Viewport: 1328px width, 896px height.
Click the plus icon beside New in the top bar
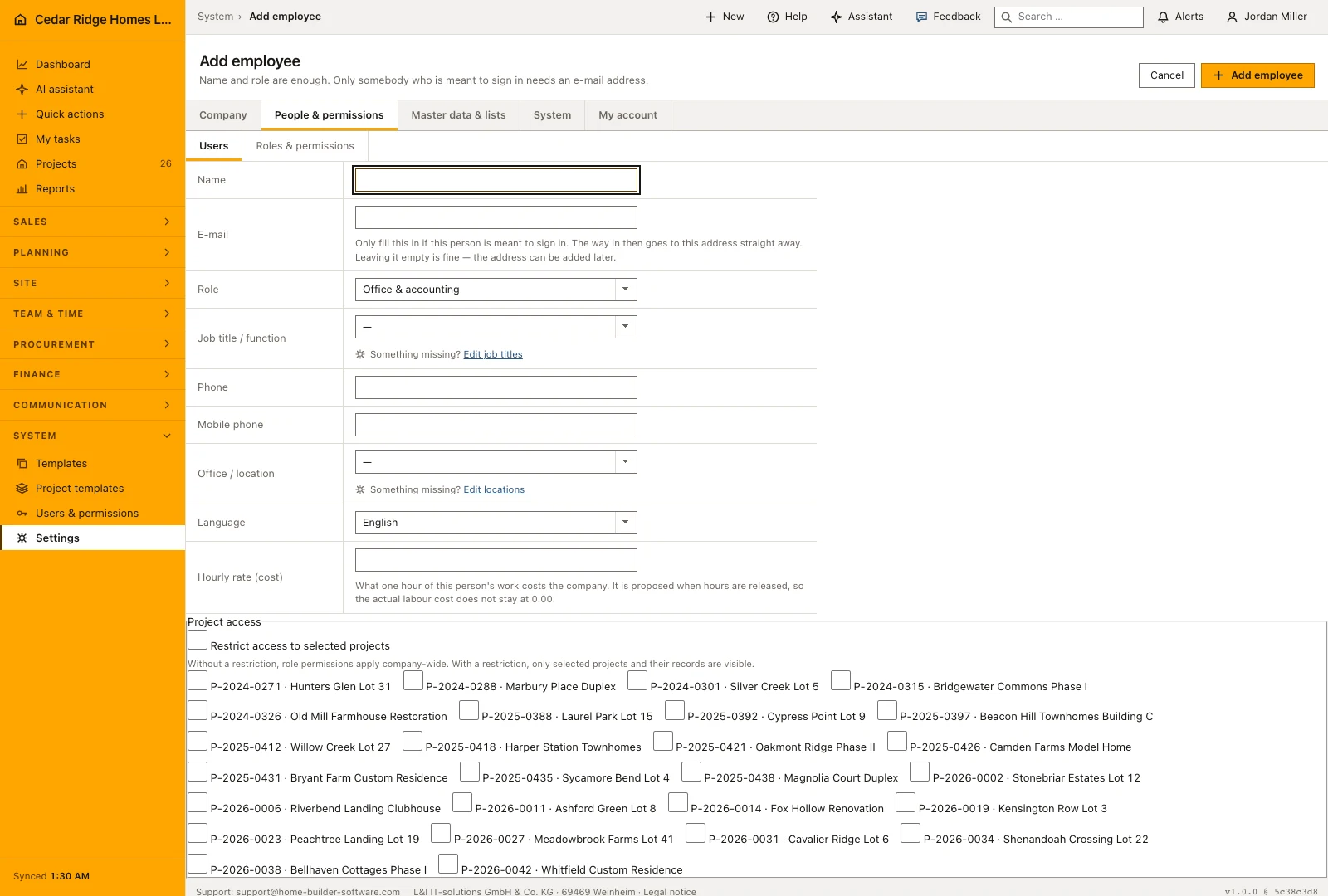(x=710, y=17)
